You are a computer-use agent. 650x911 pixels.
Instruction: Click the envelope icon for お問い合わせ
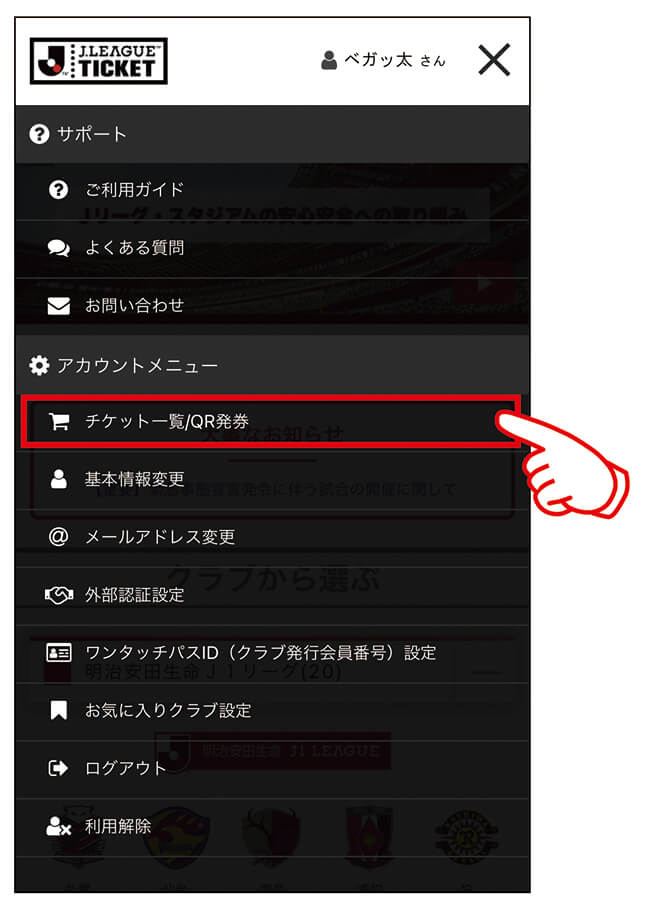[x=58, y=306]
